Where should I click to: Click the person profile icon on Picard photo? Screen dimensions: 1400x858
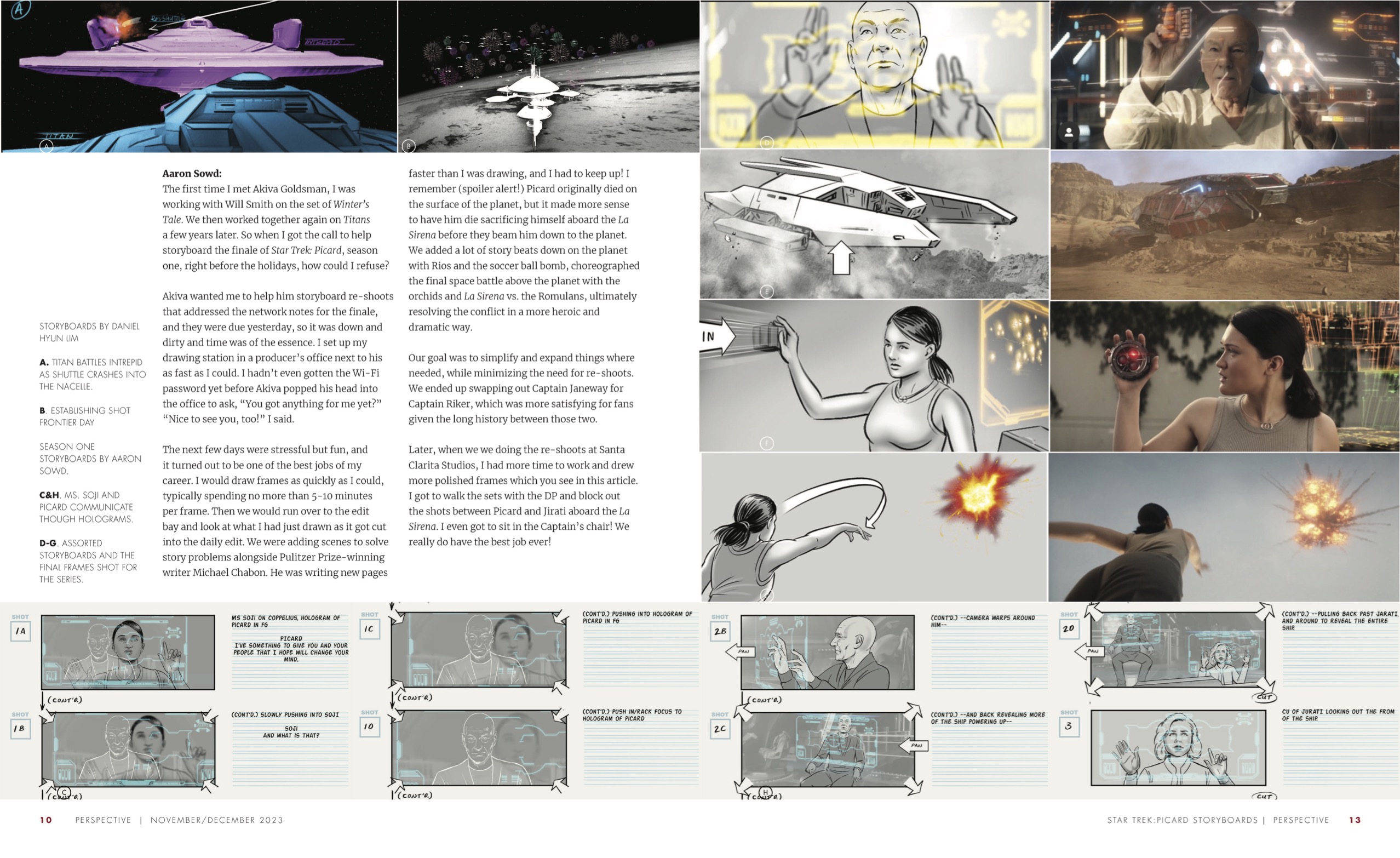click(x=1069, y=133)
